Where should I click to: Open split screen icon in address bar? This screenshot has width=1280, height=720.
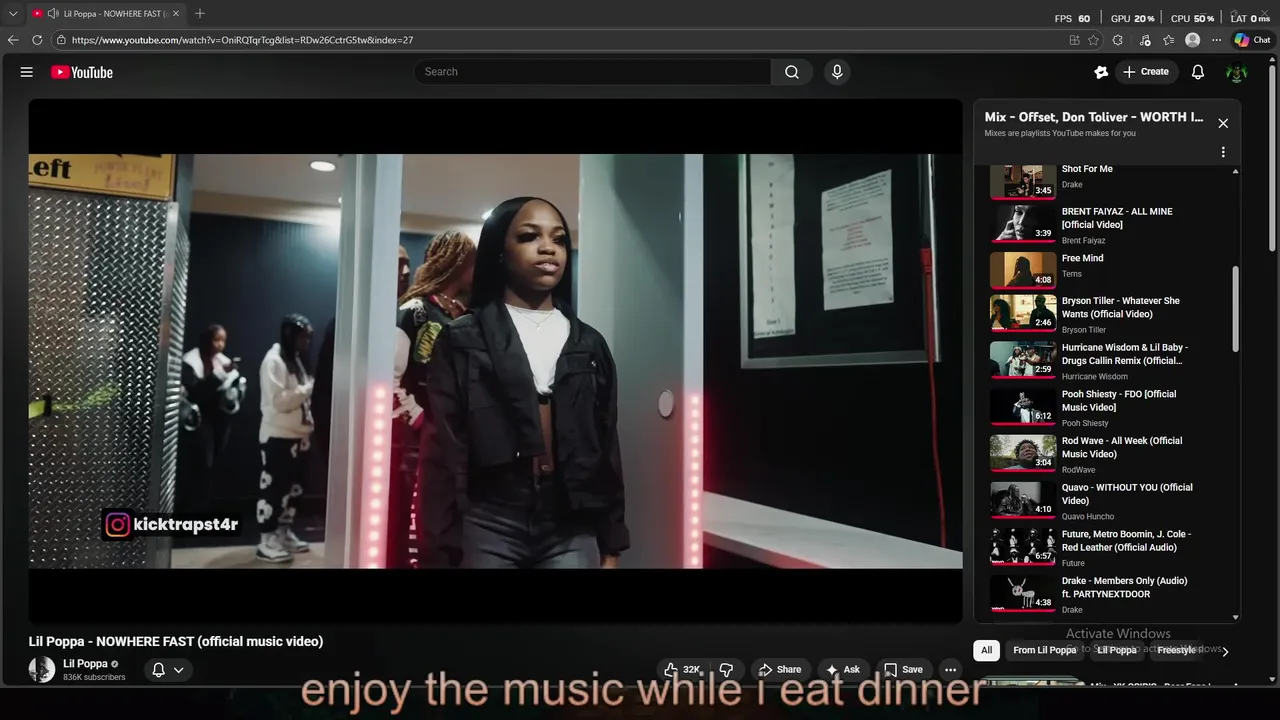[x=1075, y=40]
